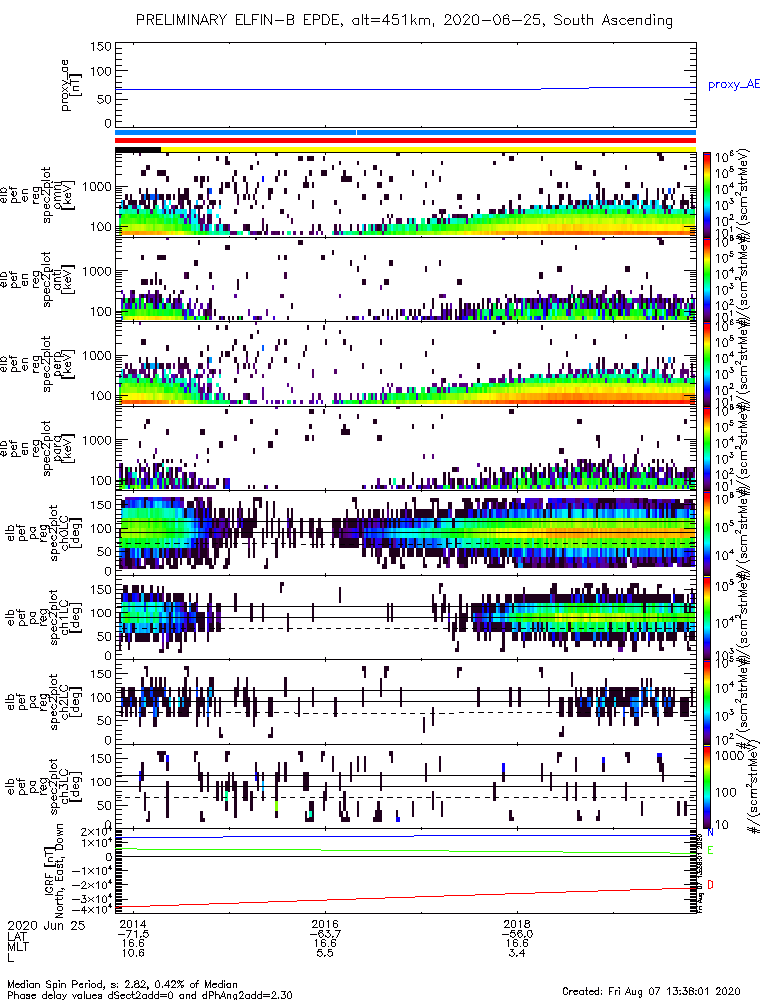
Task: Click the color scale bar of the perp panel
Action: (706, 363)
